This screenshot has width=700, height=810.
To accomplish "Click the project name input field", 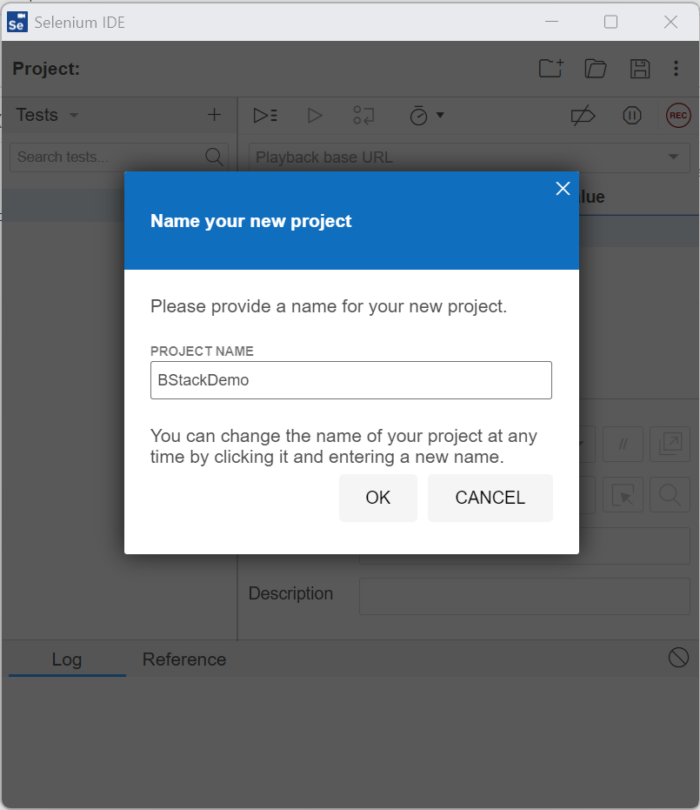I will pyautogui.click(x=350, y=380).
